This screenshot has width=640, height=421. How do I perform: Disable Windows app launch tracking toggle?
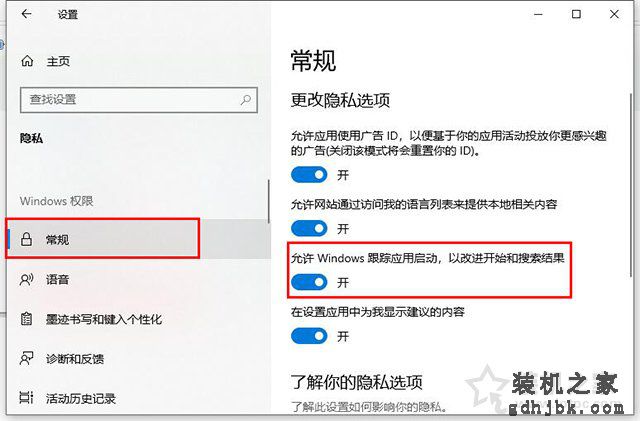point(309,282)
